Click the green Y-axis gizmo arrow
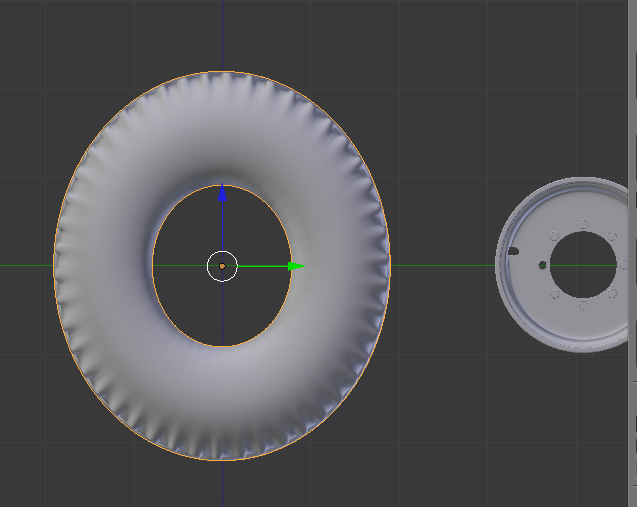 tap(296, 266)
